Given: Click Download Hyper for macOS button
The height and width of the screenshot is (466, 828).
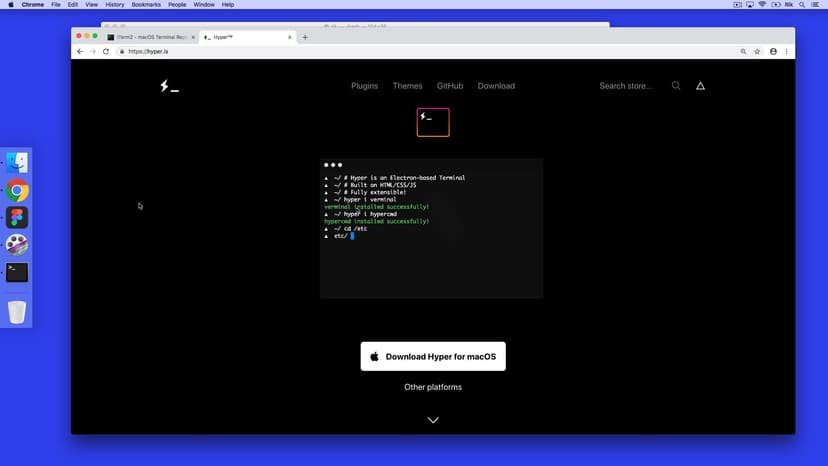Looking at the screenshot, I should (433, 356).
